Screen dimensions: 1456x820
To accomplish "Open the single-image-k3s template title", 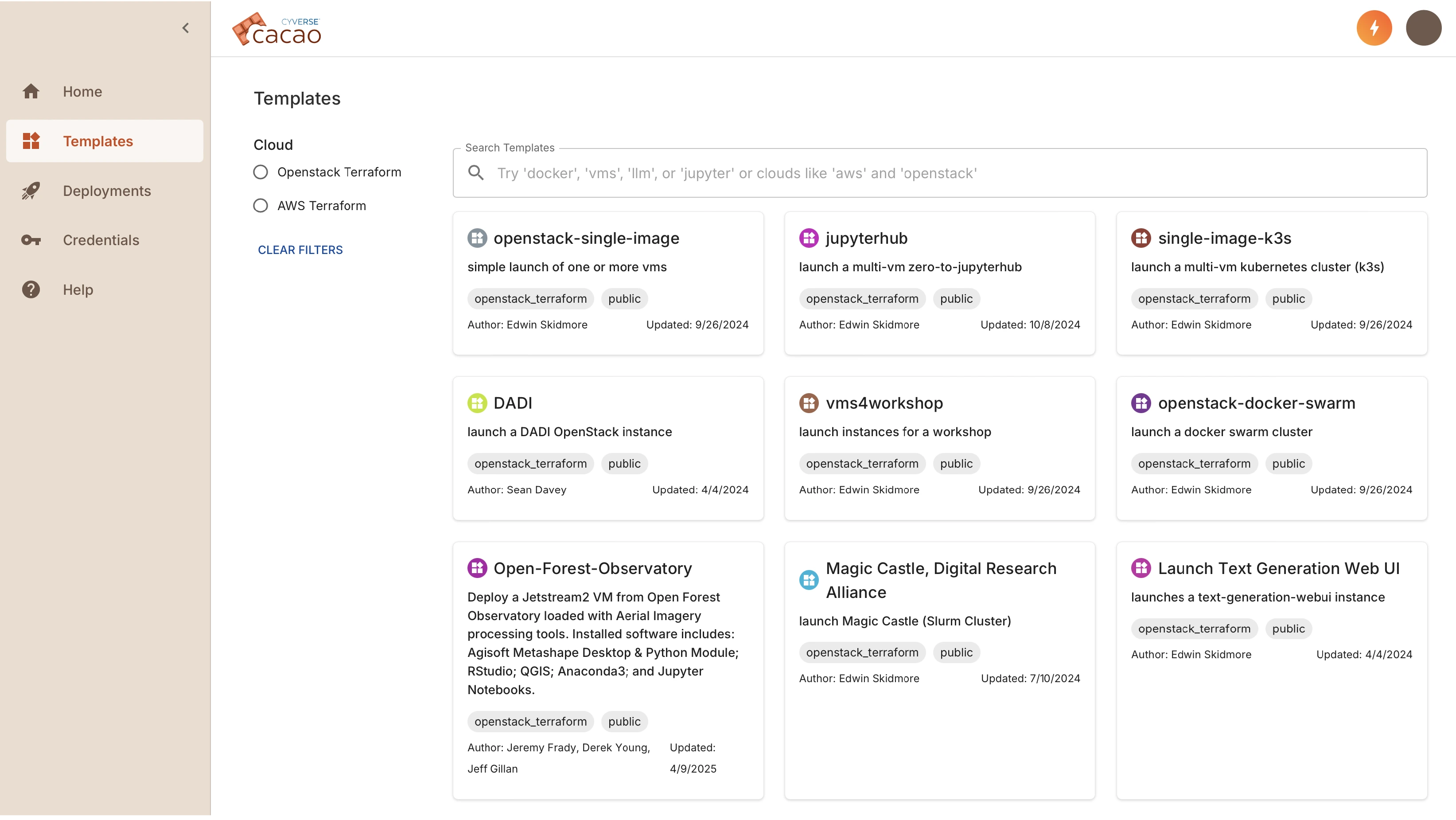I will coord(1224,238).
